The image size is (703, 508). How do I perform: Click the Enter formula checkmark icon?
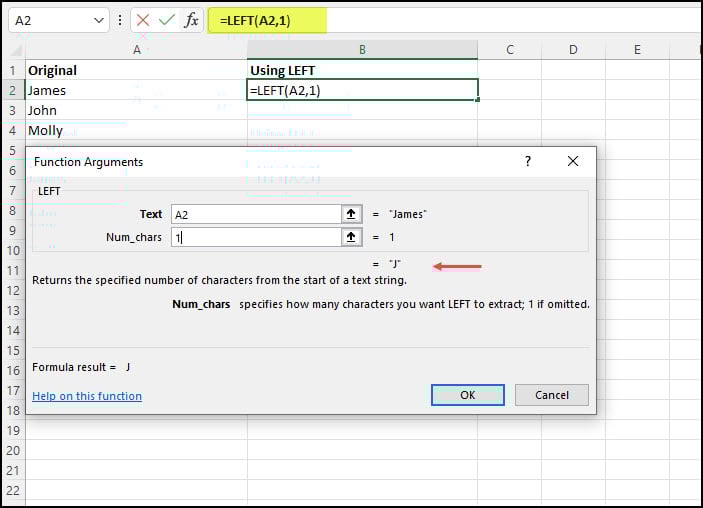(166, 20)
